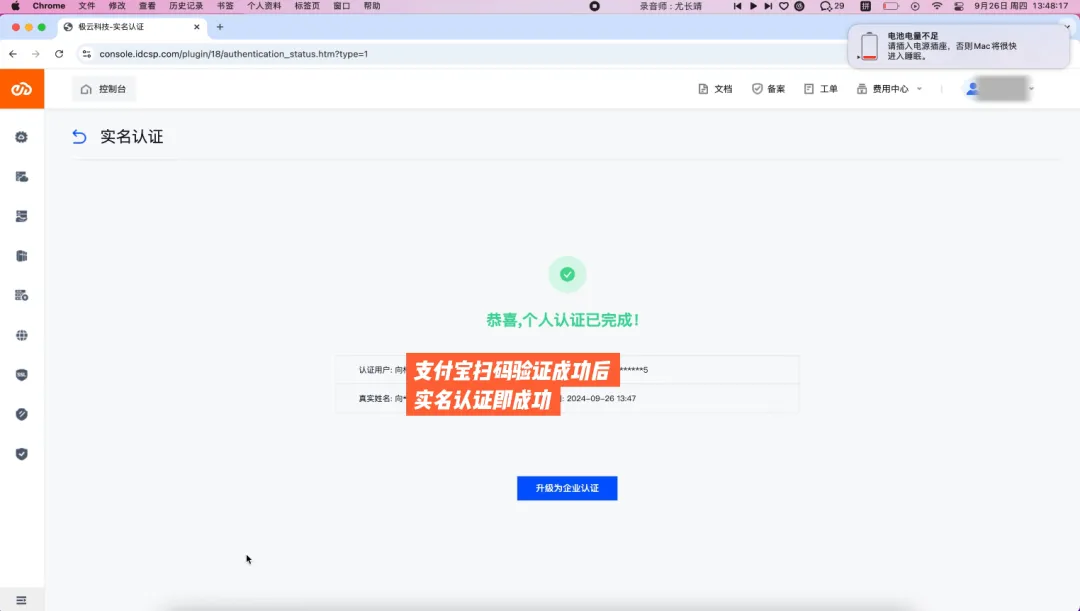Open the 书签 menu
1080x611 pixels.
(225, 6)
